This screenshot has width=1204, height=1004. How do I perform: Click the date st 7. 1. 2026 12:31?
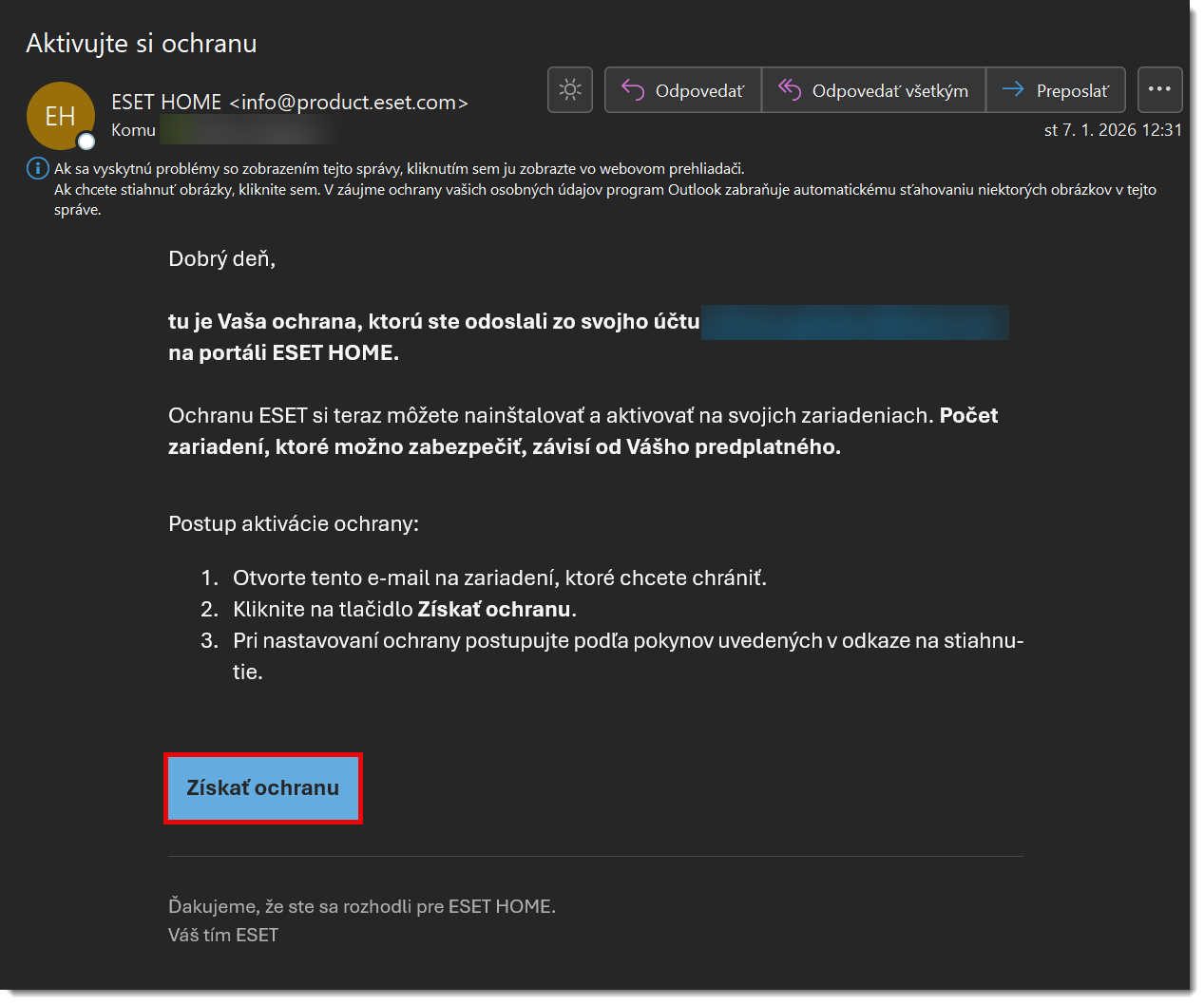1113,130
